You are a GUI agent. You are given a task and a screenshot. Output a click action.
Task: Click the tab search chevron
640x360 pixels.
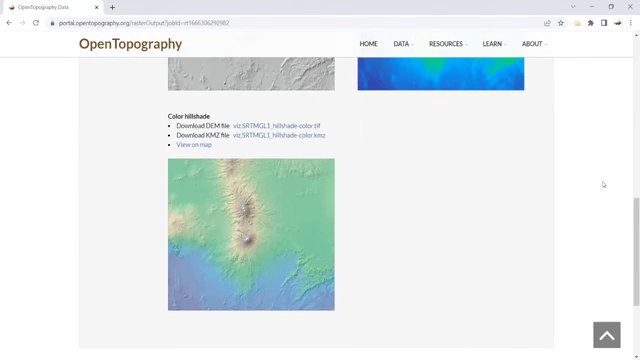(x=573, y=7)
